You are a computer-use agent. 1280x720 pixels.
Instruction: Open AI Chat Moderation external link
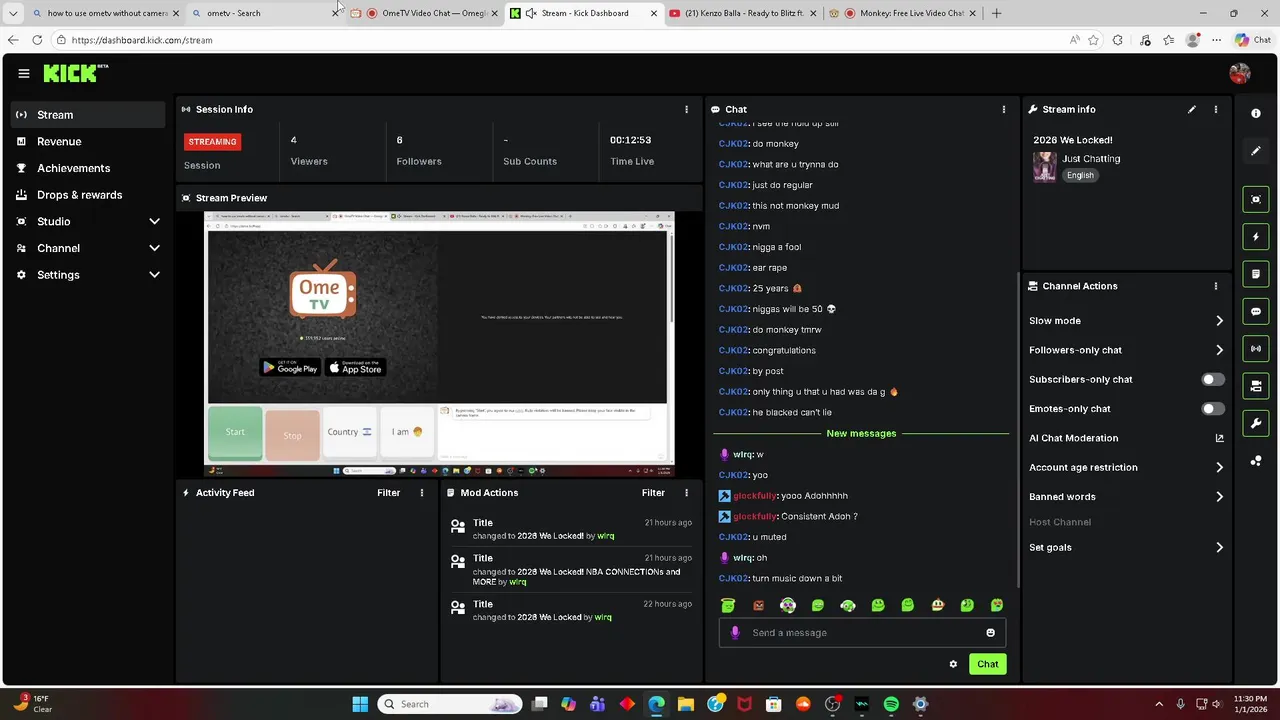click(x=1219, y=438)
